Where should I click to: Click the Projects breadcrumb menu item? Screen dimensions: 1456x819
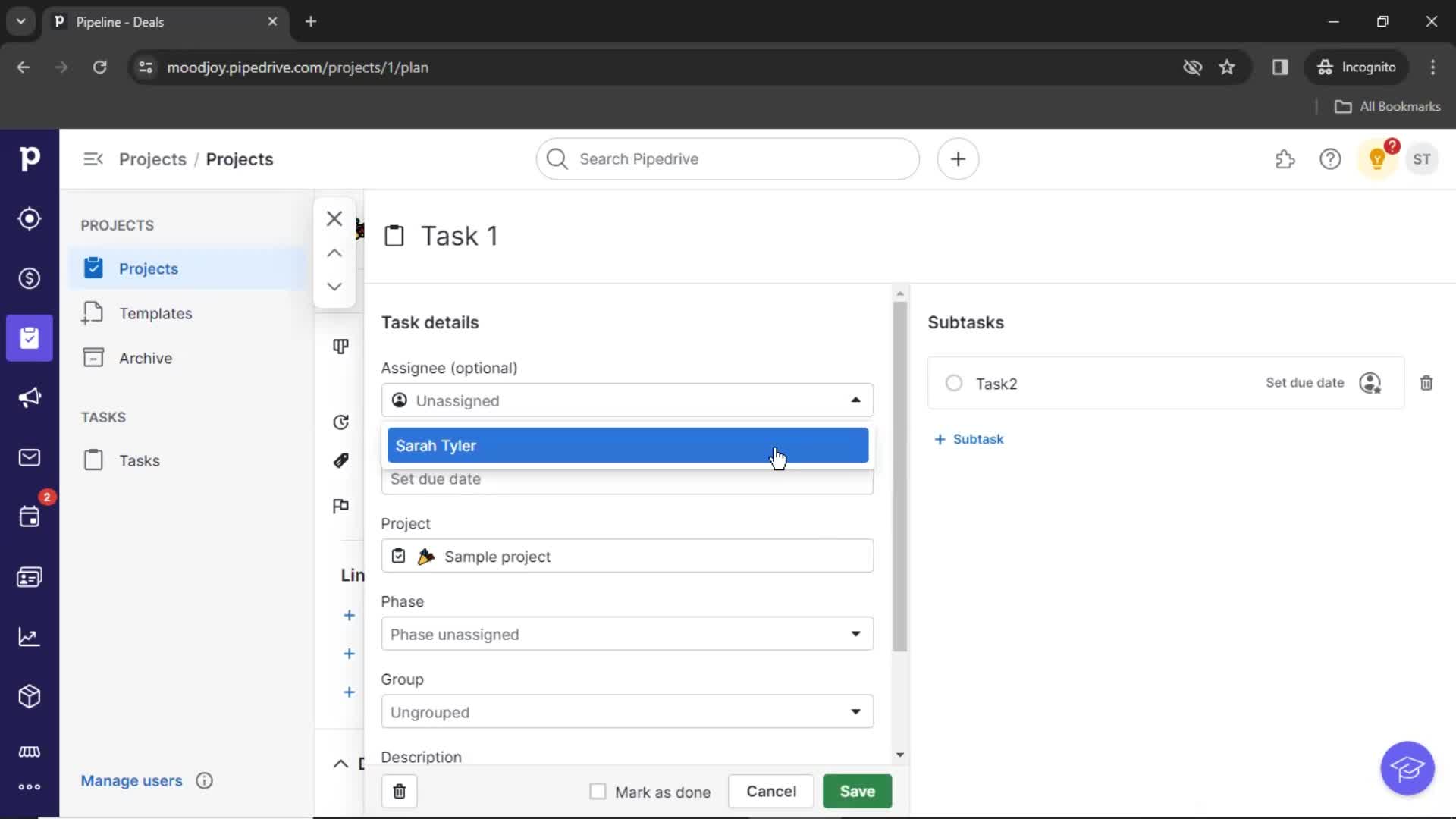pos(152,159)
